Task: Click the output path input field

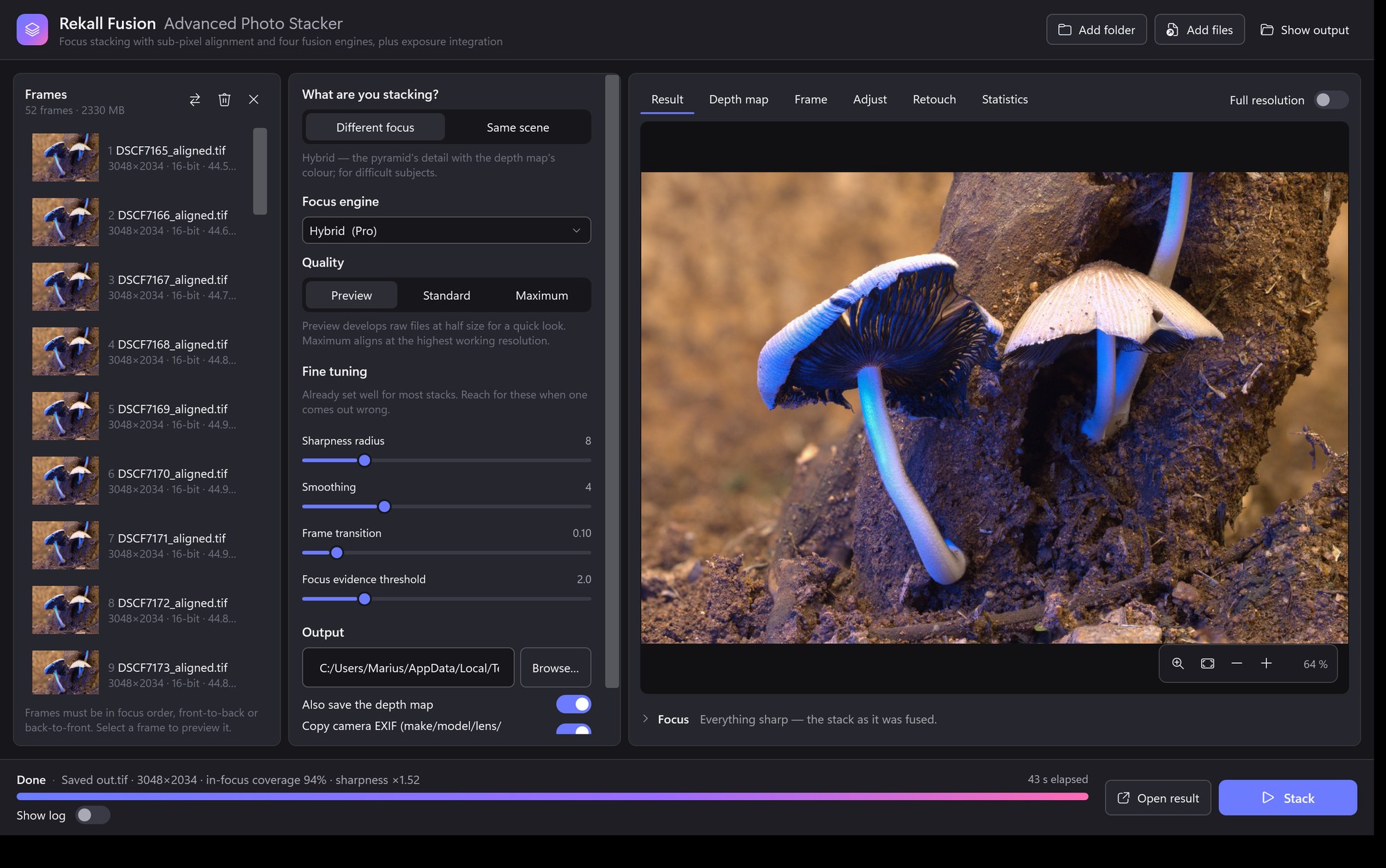Action: pyautogui.click(x=408, y=668)
